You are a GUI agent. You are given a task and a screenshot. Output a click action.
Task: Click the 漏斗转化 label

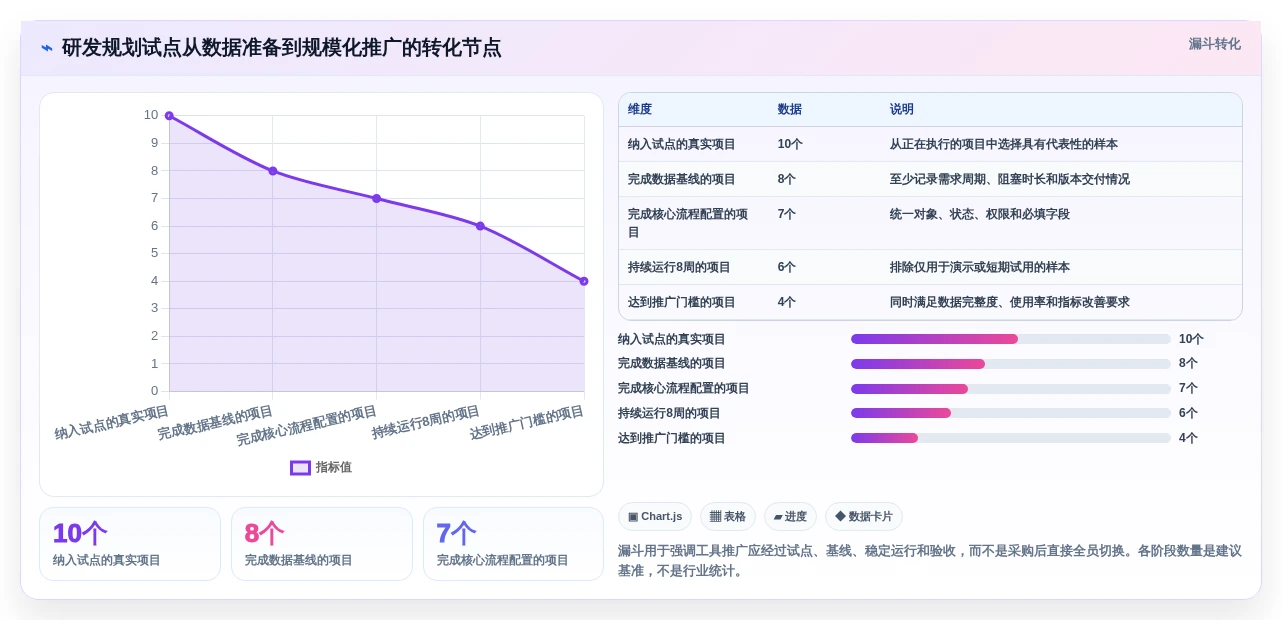(x=1214, y=44)
